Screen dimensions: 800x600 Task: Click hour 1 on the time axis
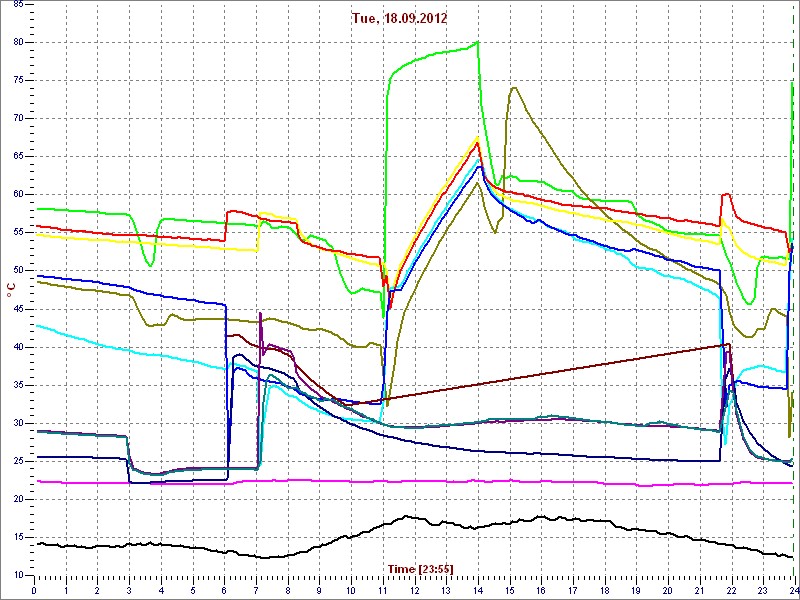click(x=66, y=590)
